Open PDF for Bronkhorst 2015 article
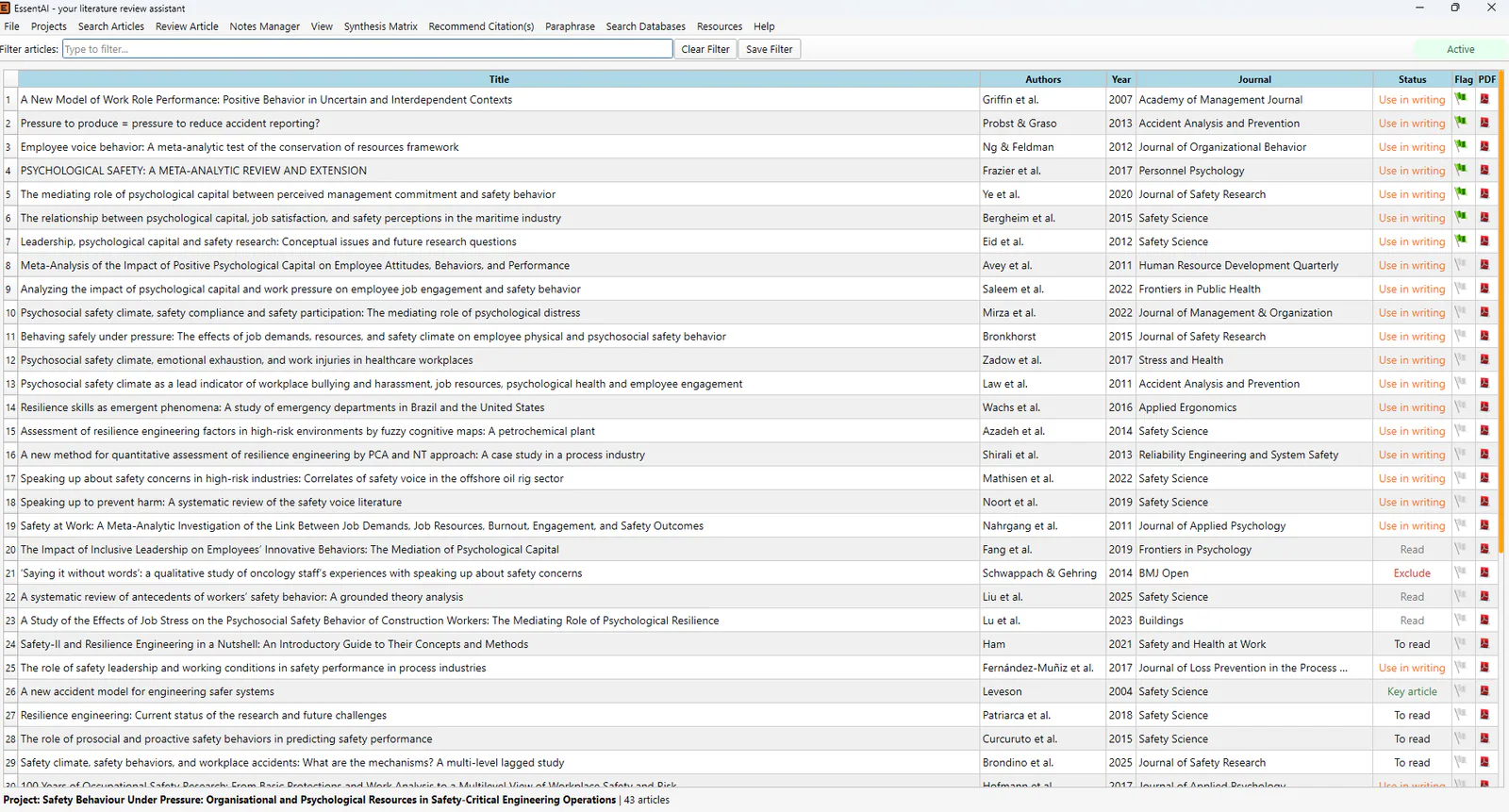The width and height of the screenshot is (1509, 812). point(1484,336)
